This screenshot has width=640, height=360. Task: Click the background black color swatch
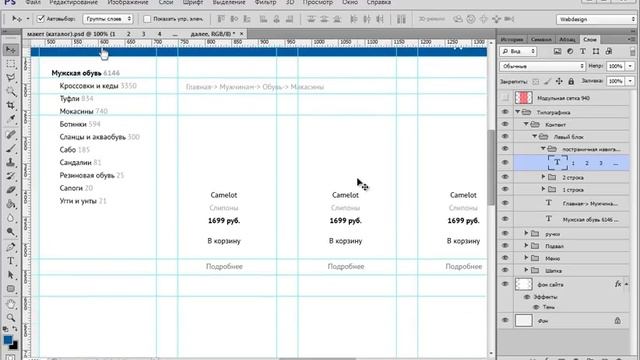(14, 346)
